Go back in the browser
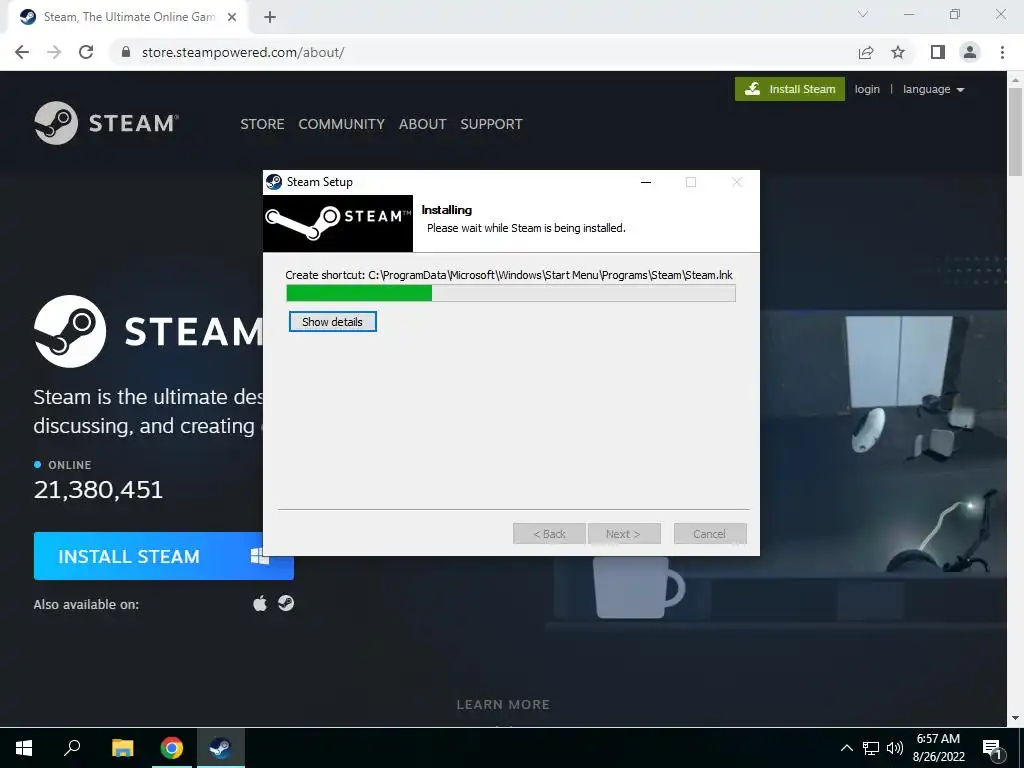 (22, 52)
